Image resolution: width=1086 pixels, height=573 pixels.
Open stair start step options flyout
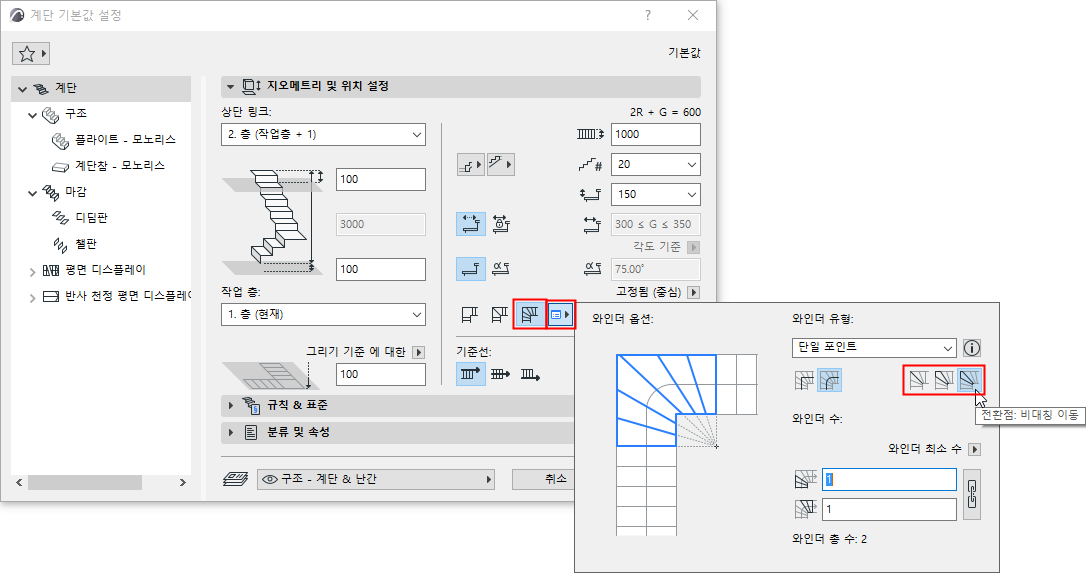pyautogui.click(x=471, y=165)
